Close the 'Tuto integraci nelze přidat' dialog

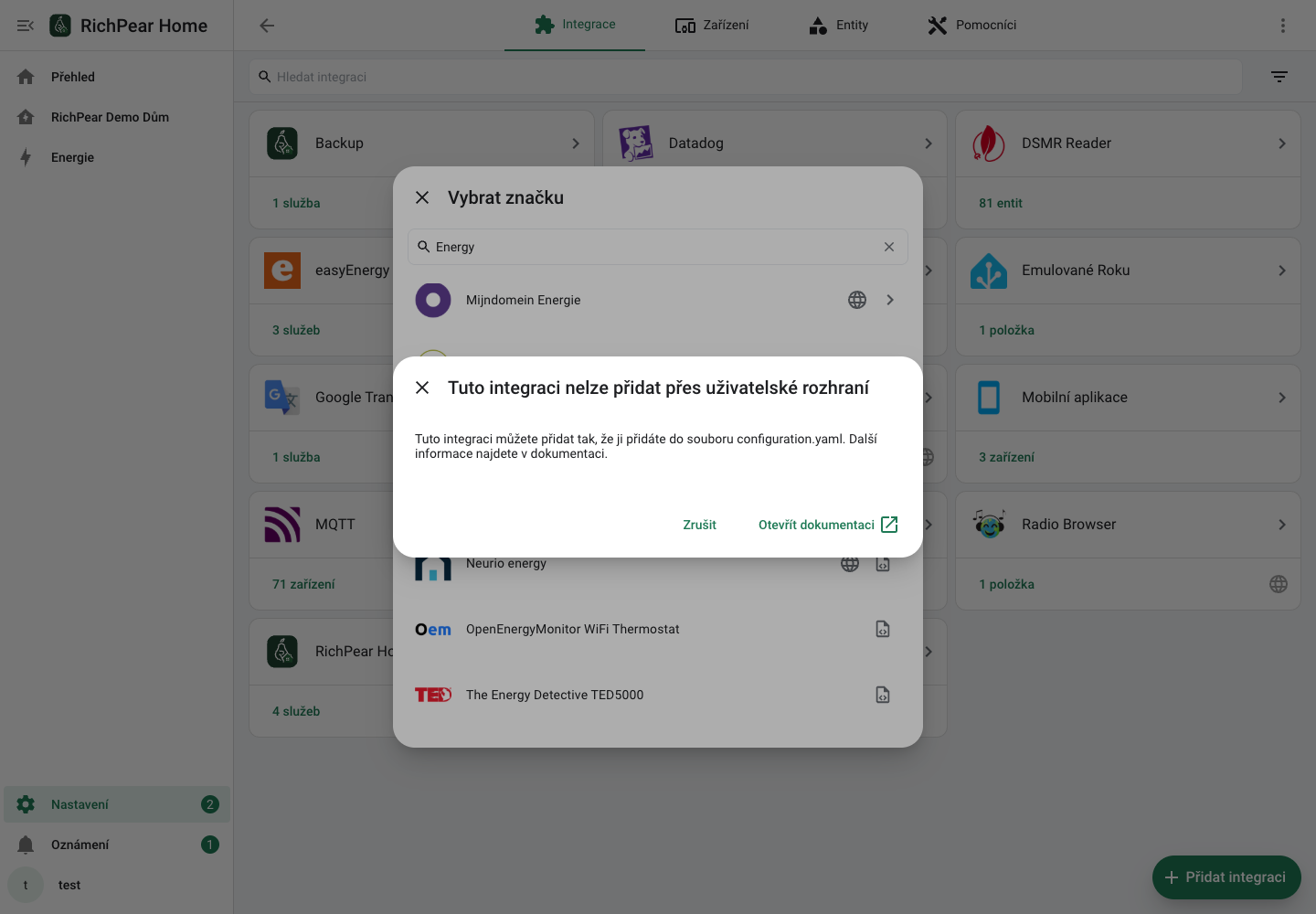(422, 388)
